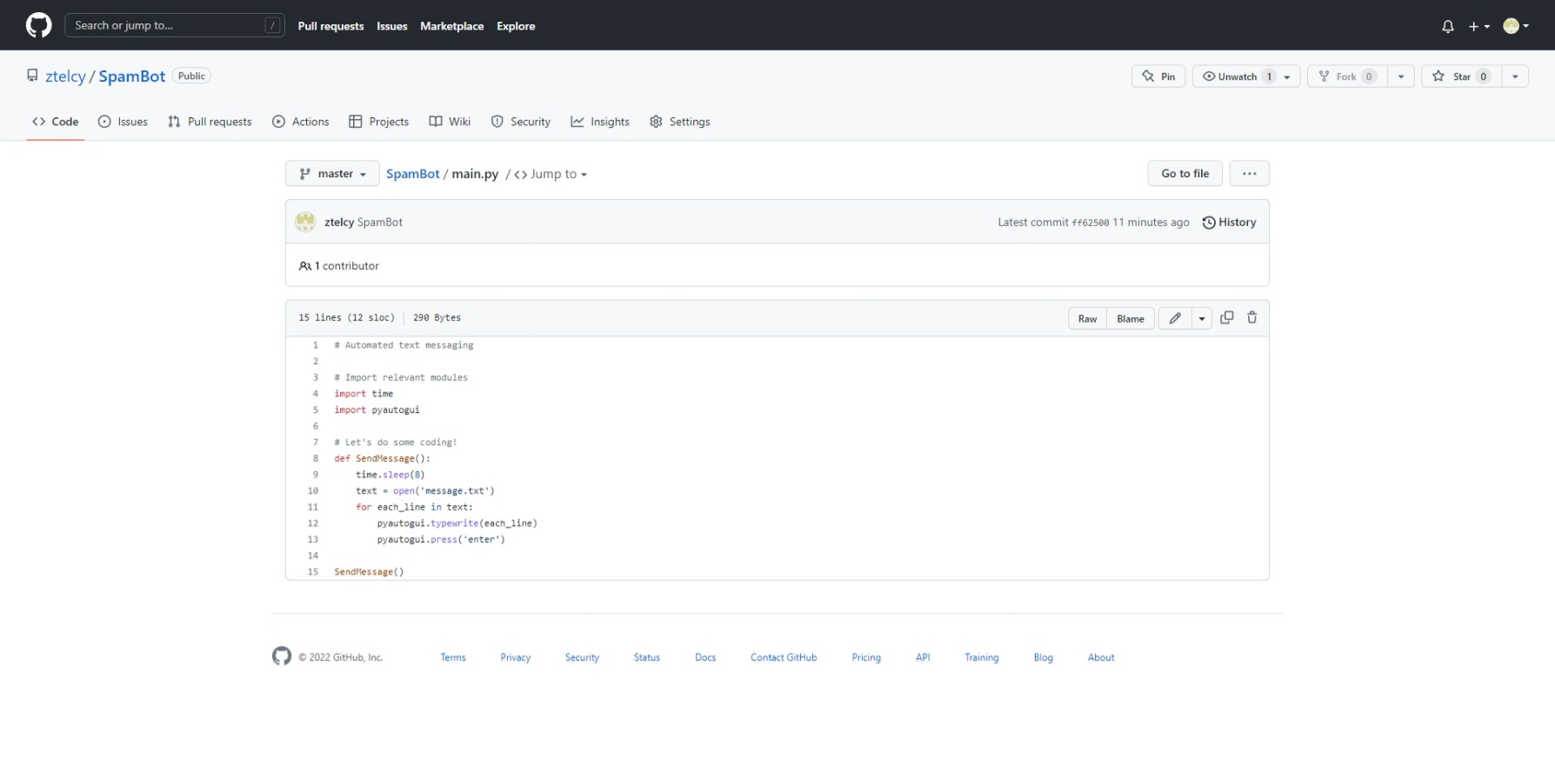
Task: Star the SpamBot repository
Action: 1459,76
